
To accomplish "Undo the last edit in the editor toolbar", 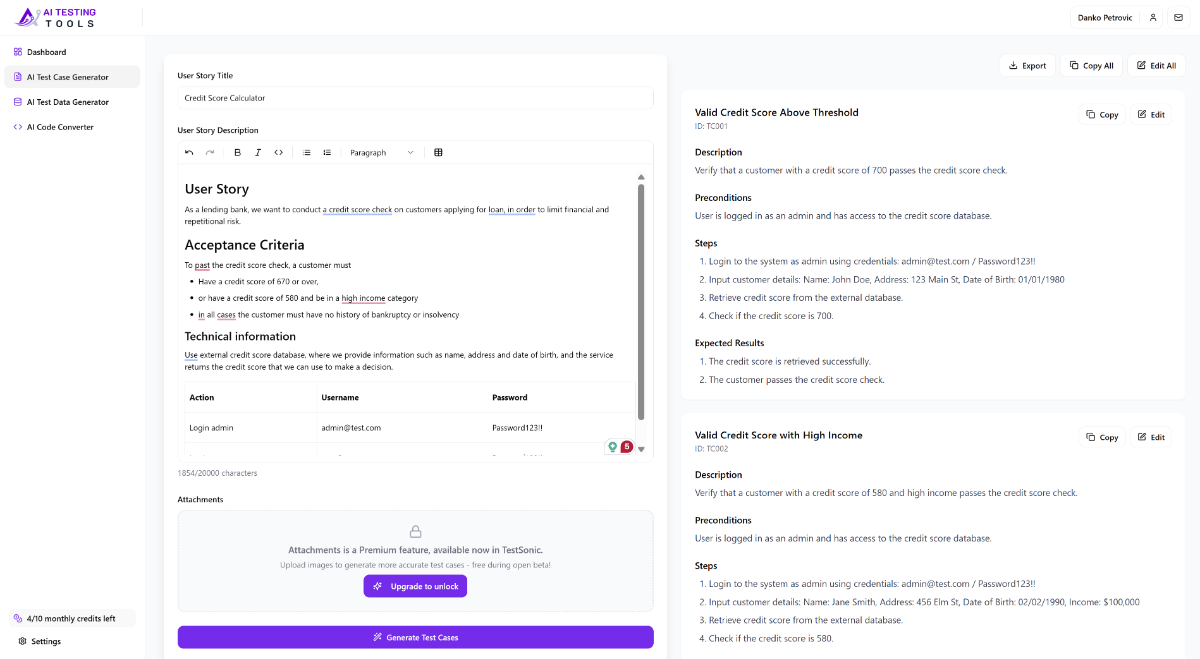I will (189, 153).
